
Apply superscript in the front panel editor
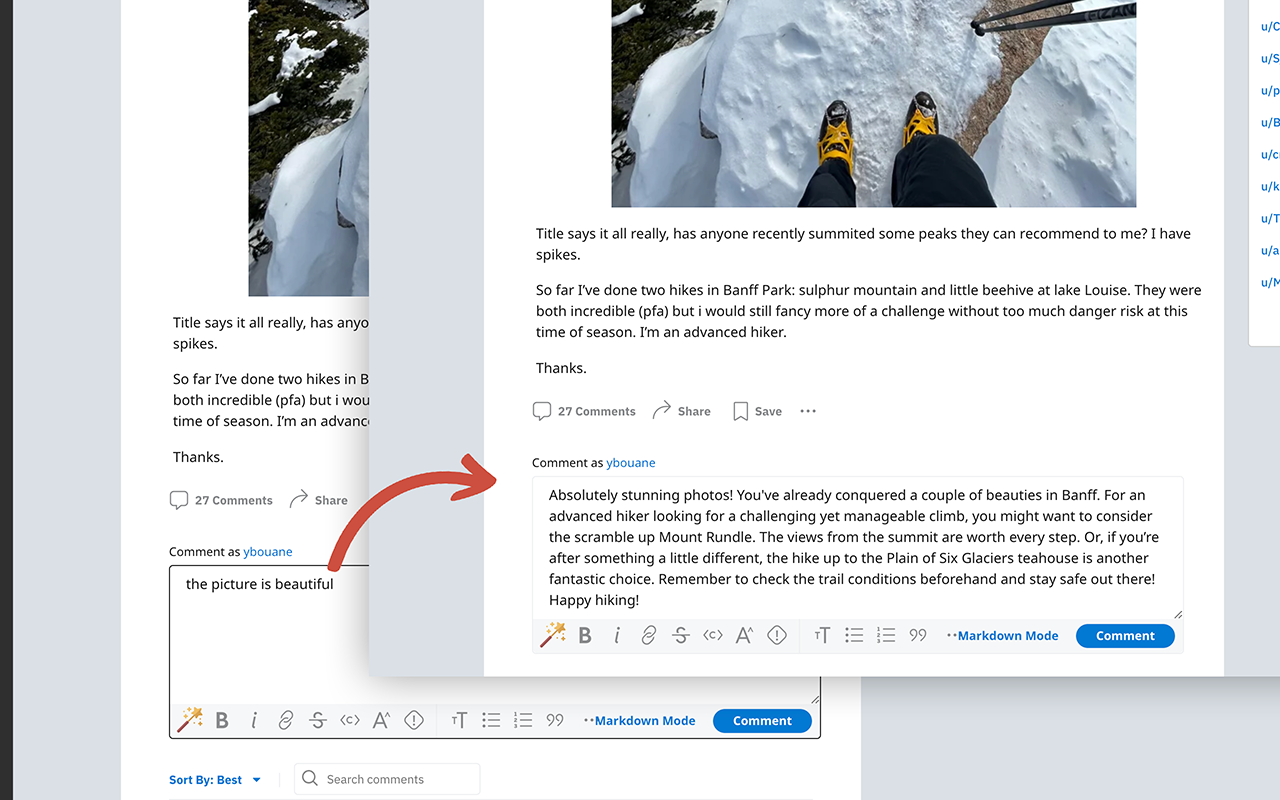coord(745,635)
